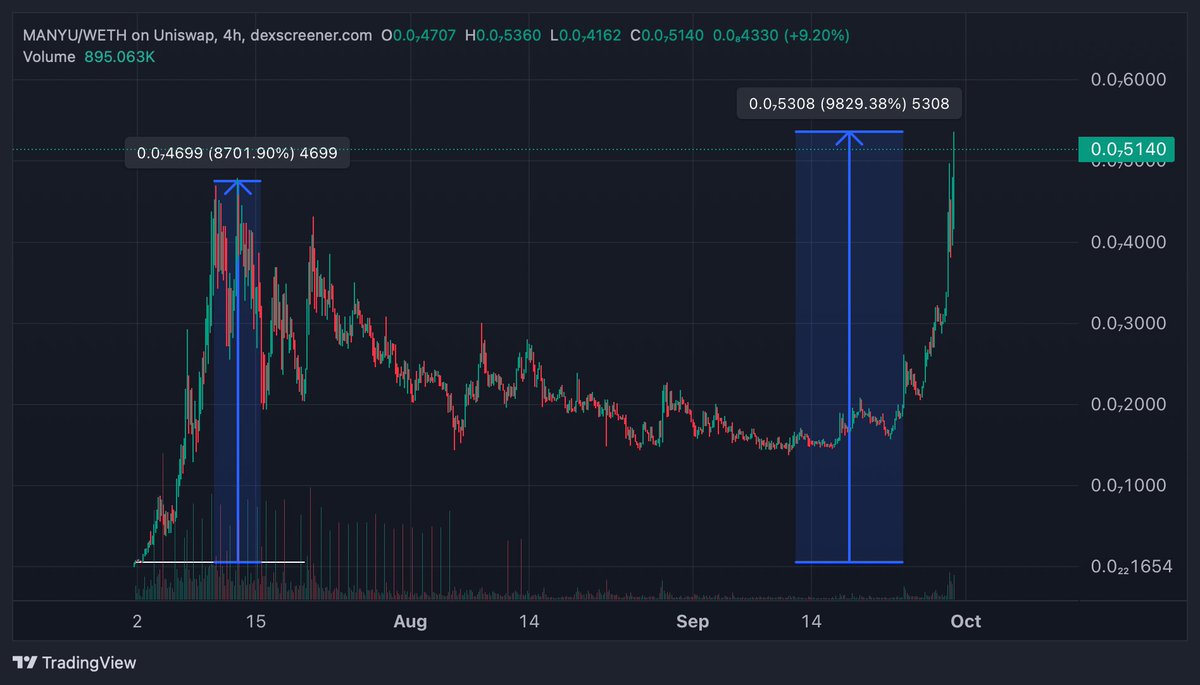Click the 0.0₇3000 price axis label
Viewport: 1200px width, 685px height.
1130,323
